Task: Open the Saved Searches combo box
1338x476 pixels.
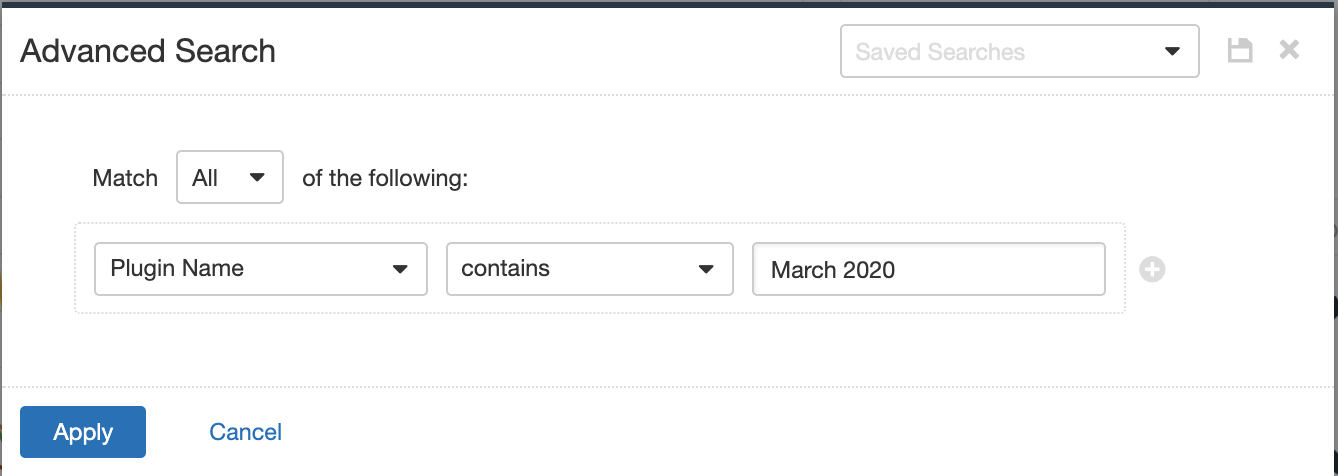Action: [1020, 52]
